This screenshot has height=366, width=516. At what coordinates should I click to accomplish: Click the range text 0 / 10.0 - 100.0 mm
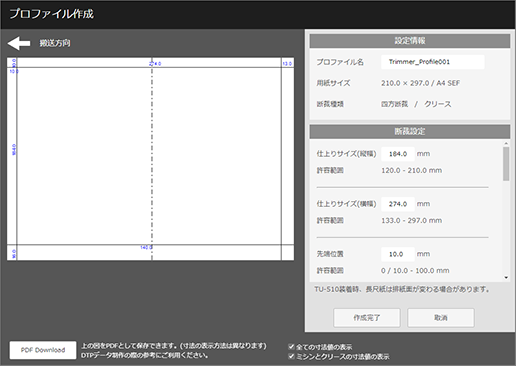point(415,270)
